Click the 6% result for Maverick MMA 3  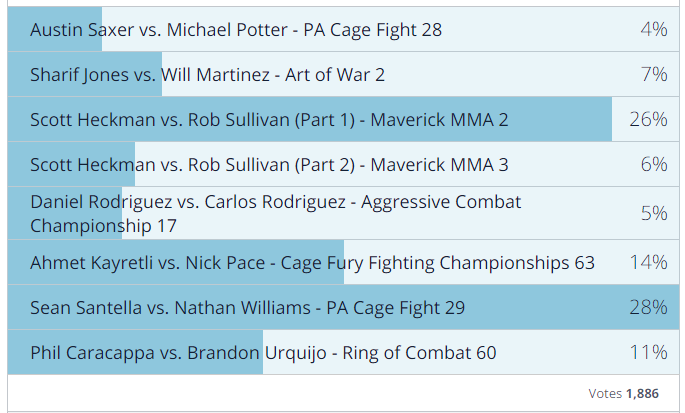pyautogui.click(x=654, y=164)
